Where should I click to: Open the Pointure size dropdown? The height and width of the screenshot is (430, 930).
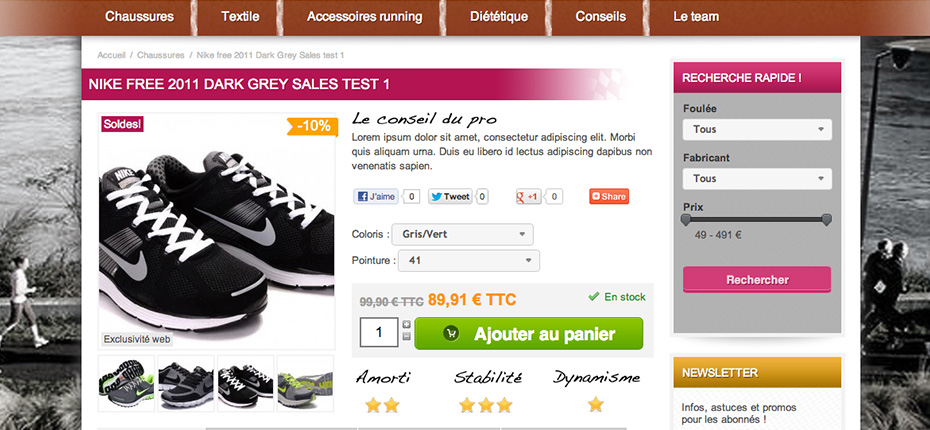tap(469, 260)
